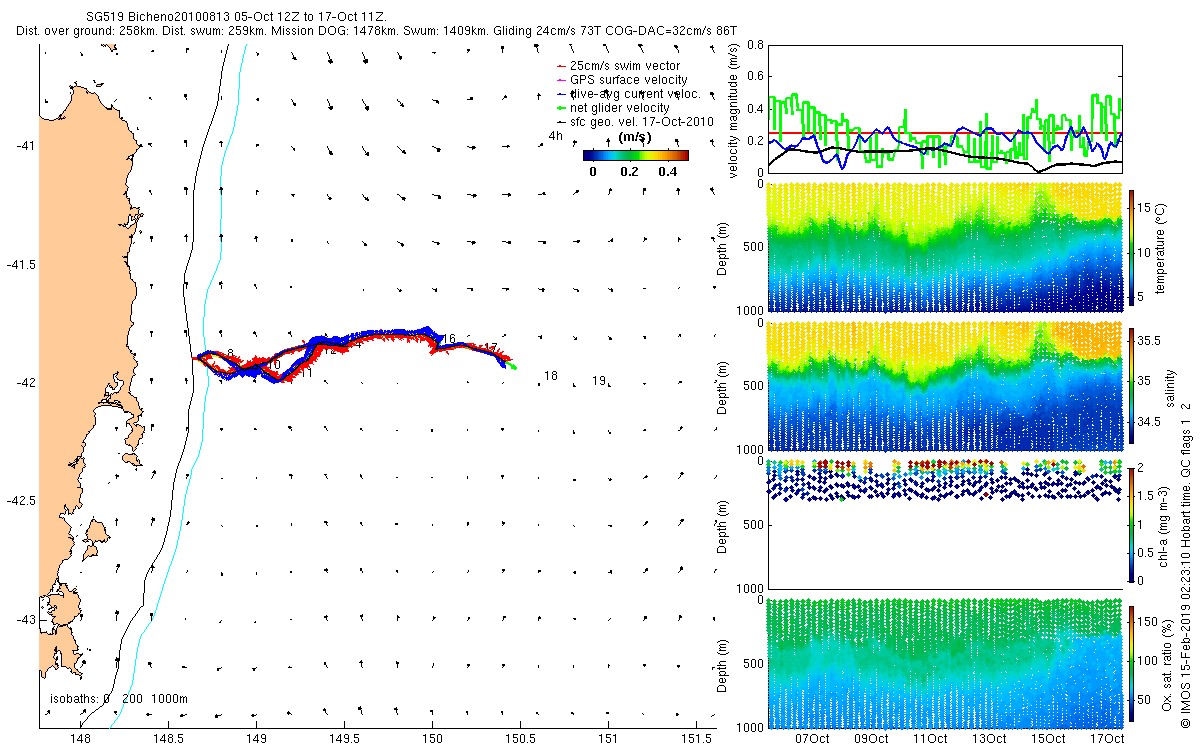Select 'dive-avg current veloc.' legend entry
The image size is (1200, 750).
coord(628,94)
